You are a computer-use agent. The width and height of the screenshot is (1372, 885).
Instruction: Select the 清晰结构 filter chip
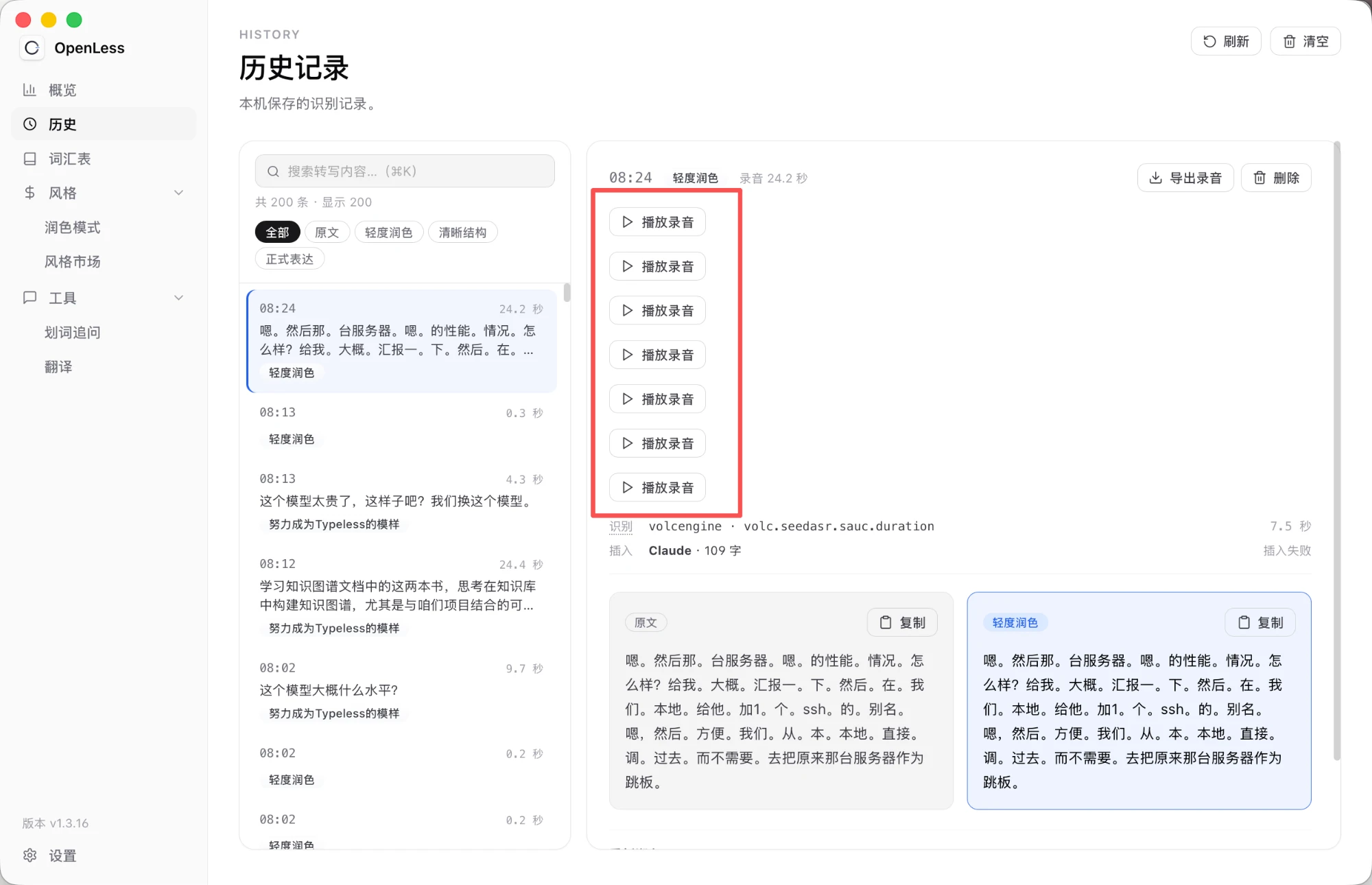pos(463,233)
